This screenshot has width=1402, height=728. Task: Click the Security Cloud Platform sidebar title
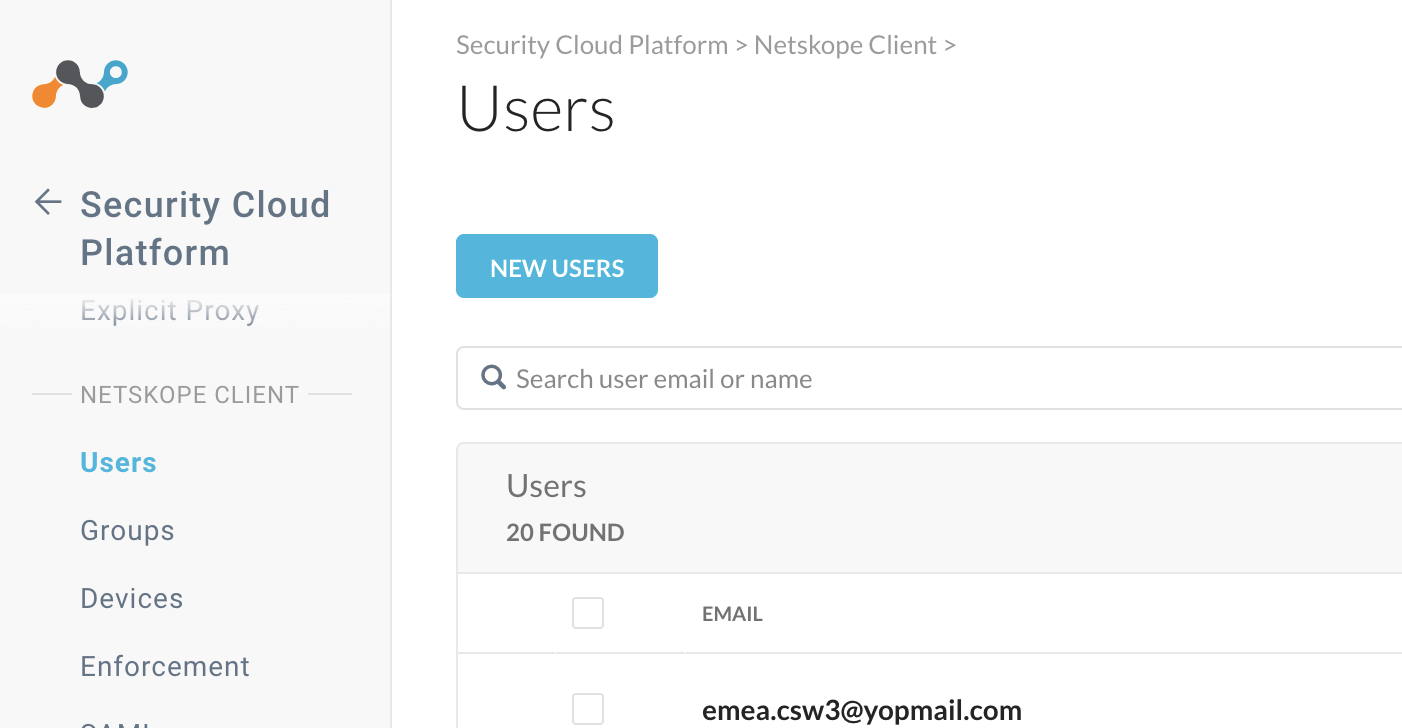pyautogui.click(x=205, y=228)
